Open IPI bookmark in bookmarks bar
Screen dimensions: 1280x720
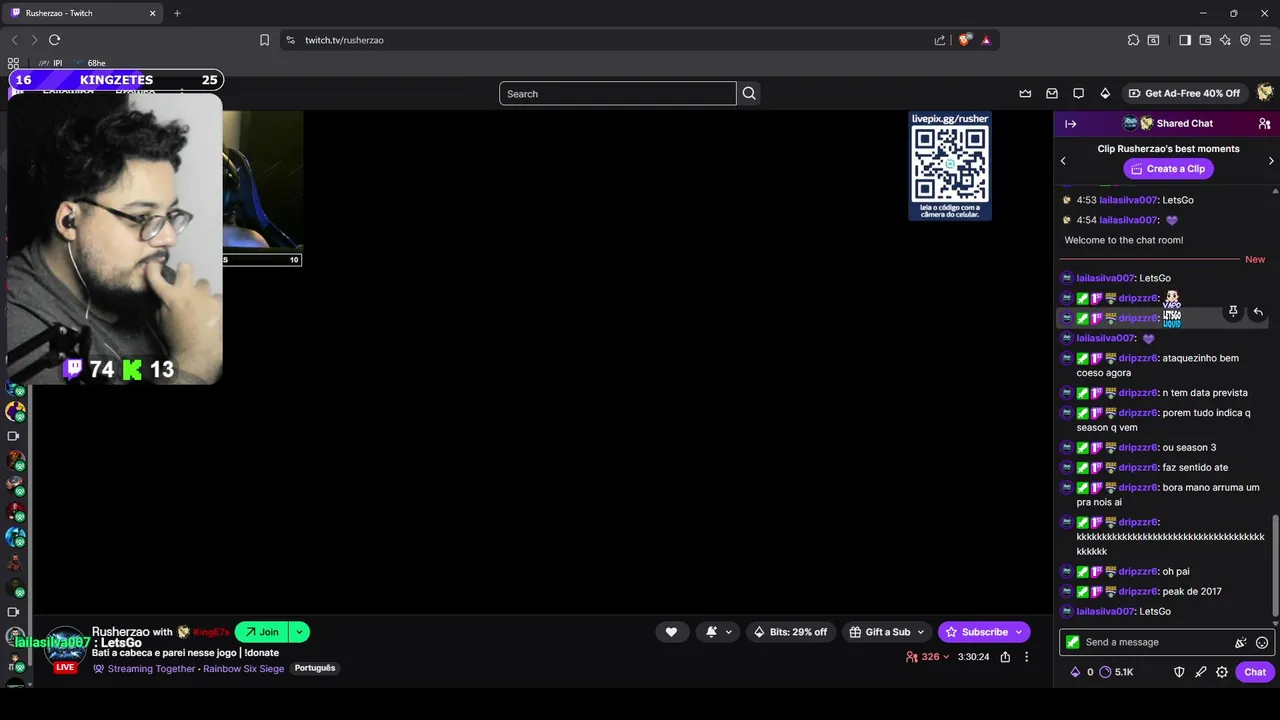50,63
